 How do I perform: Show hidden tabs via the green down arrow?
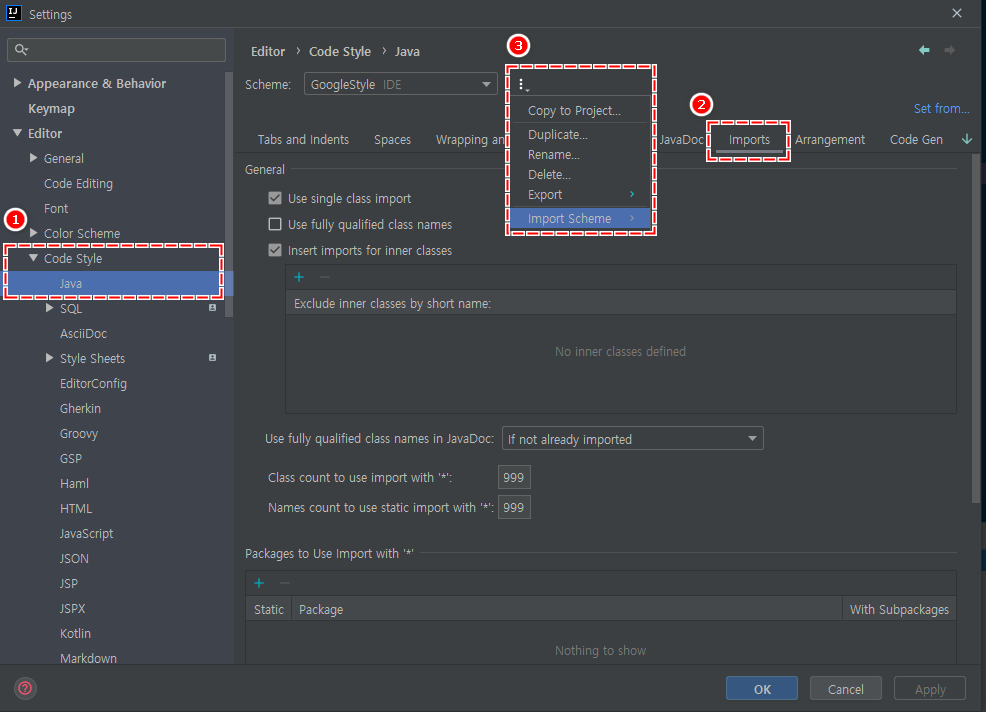(x=966, y=140)
